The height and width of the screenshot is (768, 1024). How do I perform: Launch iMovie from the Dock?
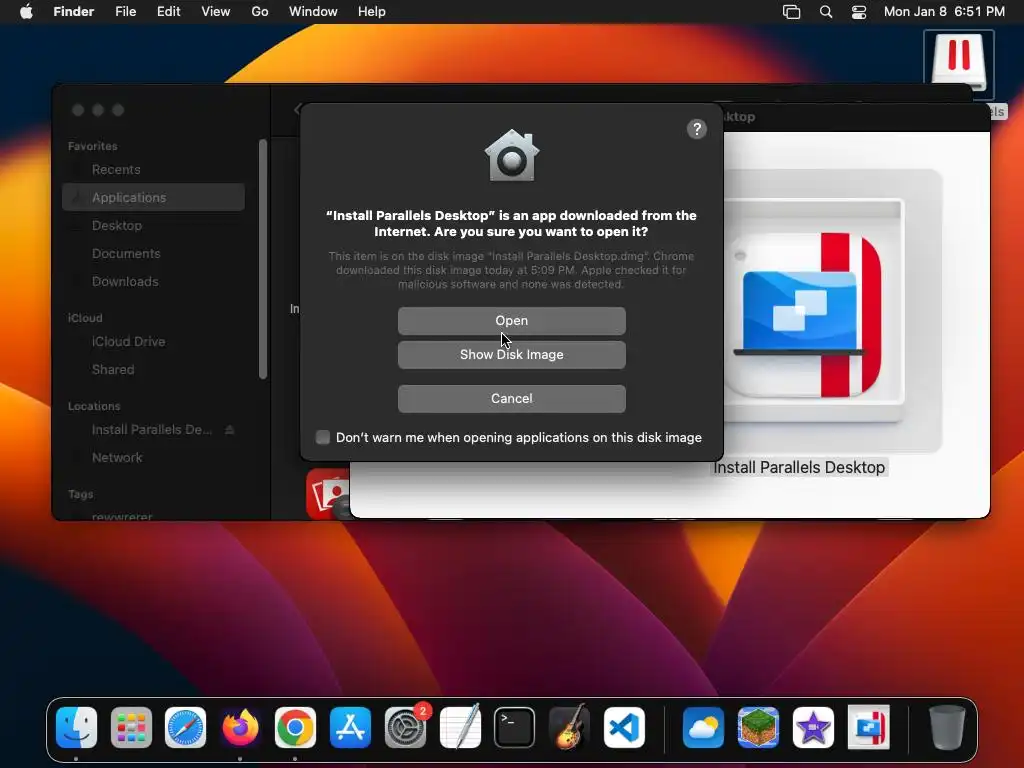(813, 728)
